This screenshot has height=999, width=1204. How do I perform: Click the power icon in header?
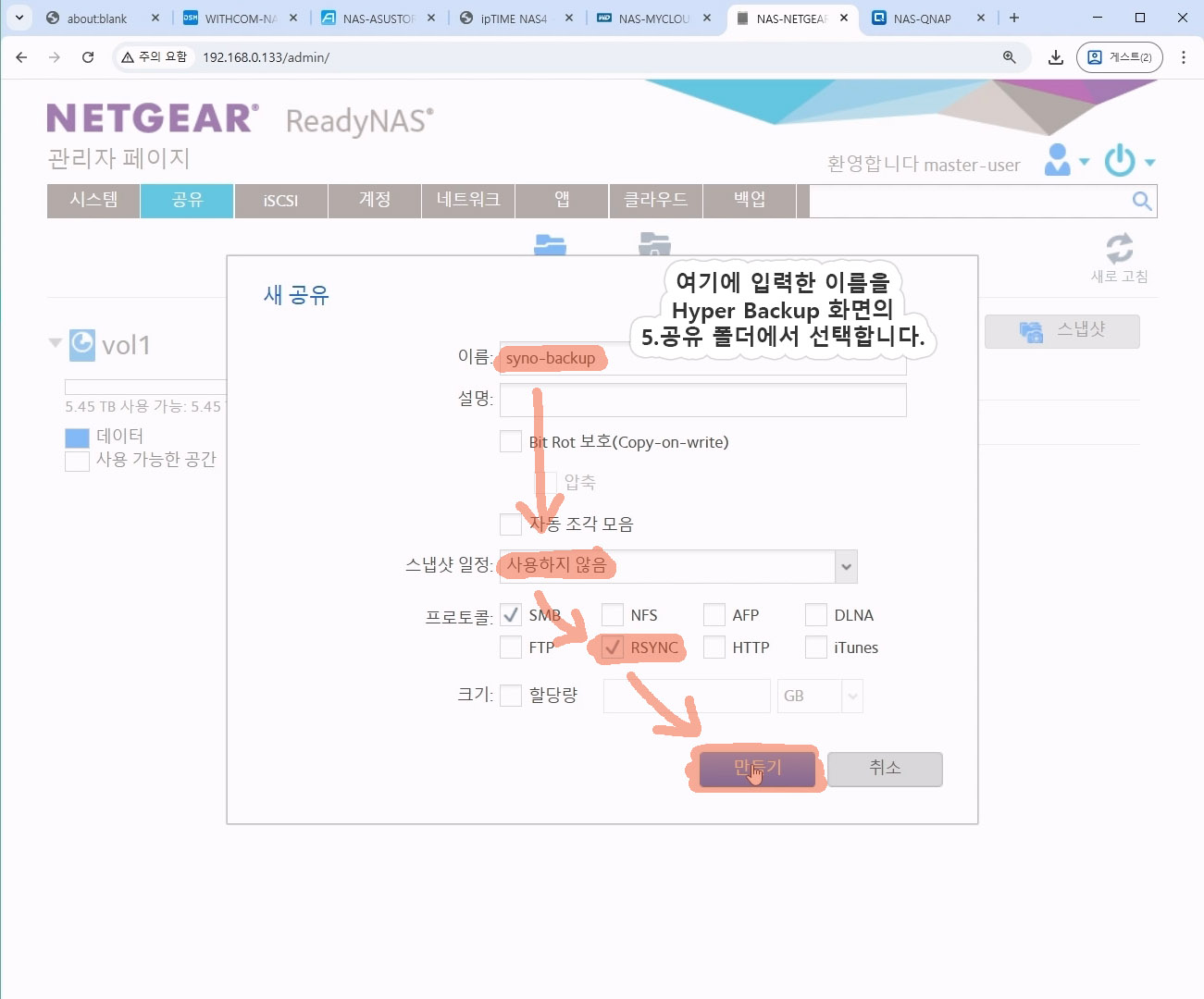(1120, 161)
